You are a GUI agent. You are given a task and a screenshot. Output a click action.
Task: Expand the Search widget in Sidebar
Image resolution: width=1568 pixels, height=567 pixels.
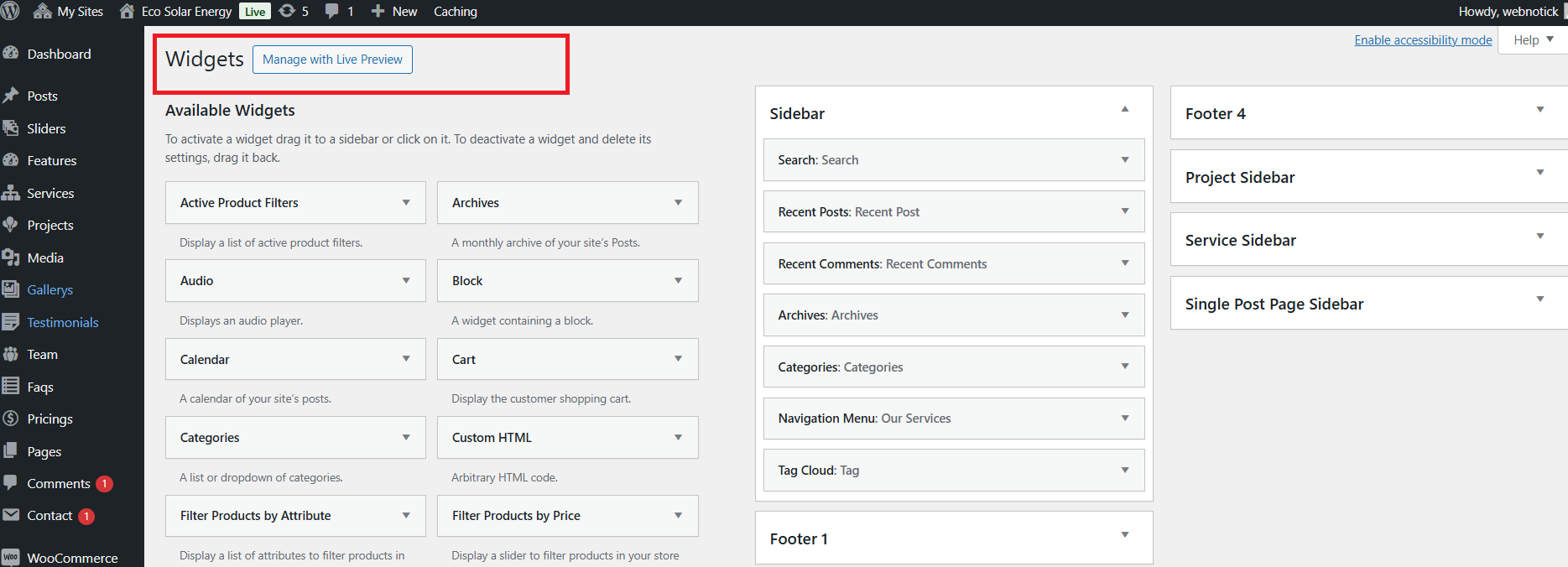[1124, 160]
